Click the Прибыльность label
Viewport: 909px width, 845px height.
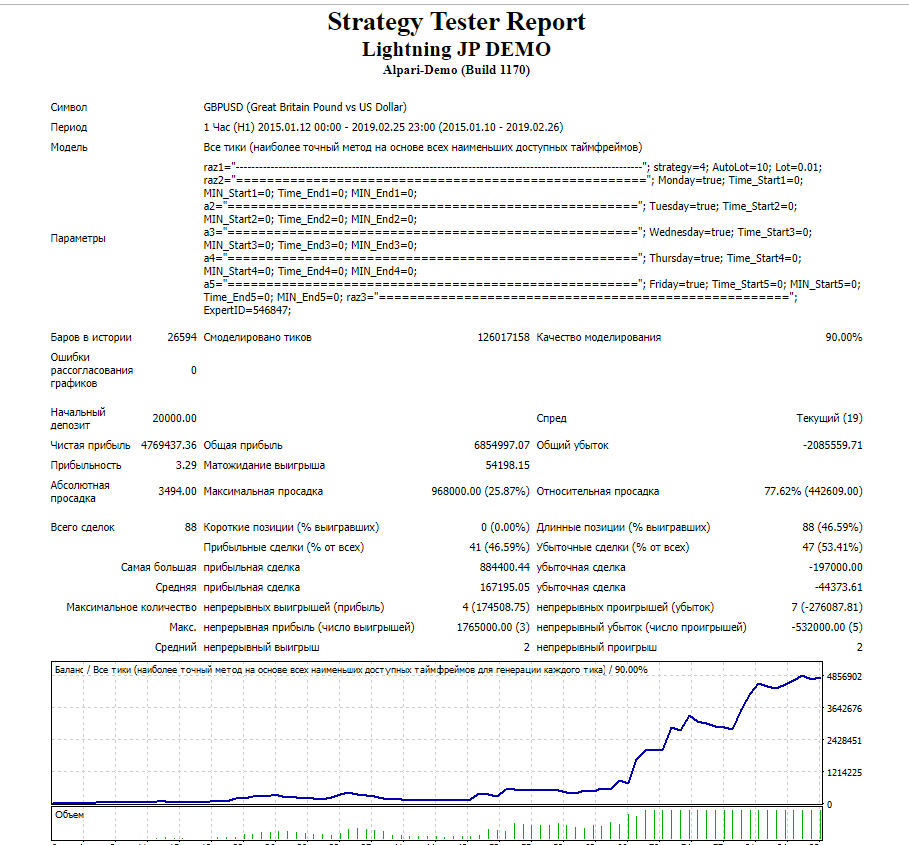click(86, 465)
